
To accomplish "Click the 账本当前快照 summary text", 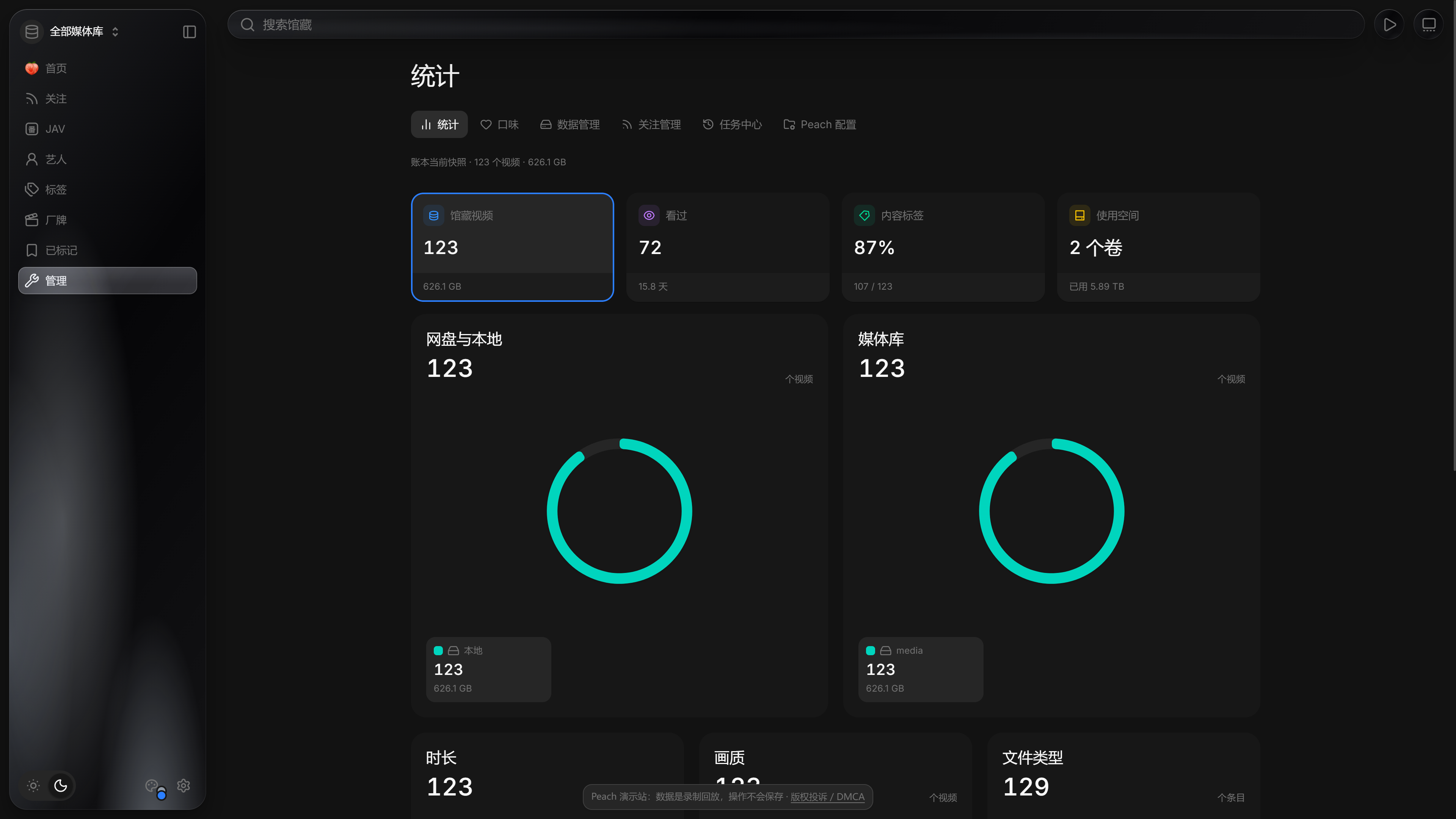I will [488, 162].
